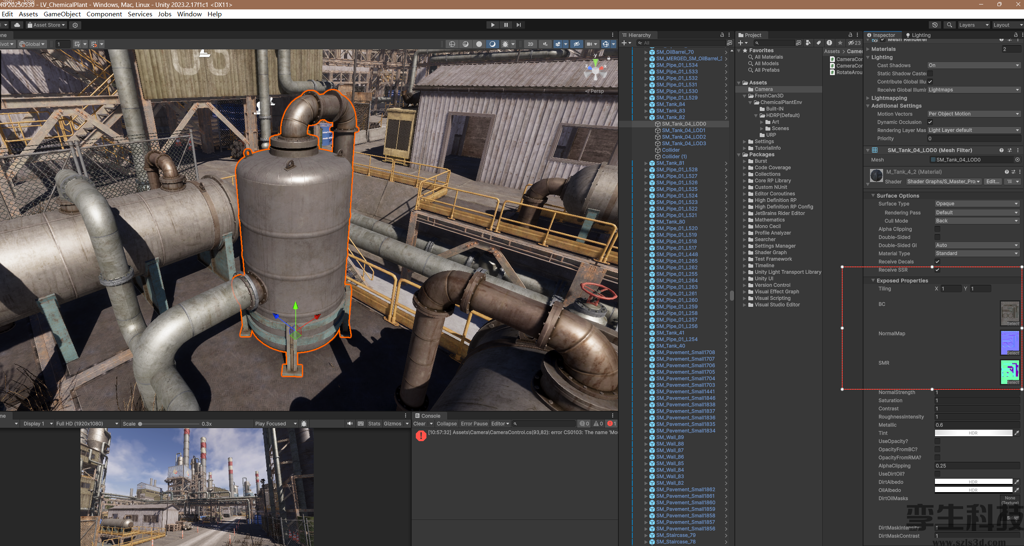Open the cloud services icon
Screen dimensions: 1024x546
(18, 25)
